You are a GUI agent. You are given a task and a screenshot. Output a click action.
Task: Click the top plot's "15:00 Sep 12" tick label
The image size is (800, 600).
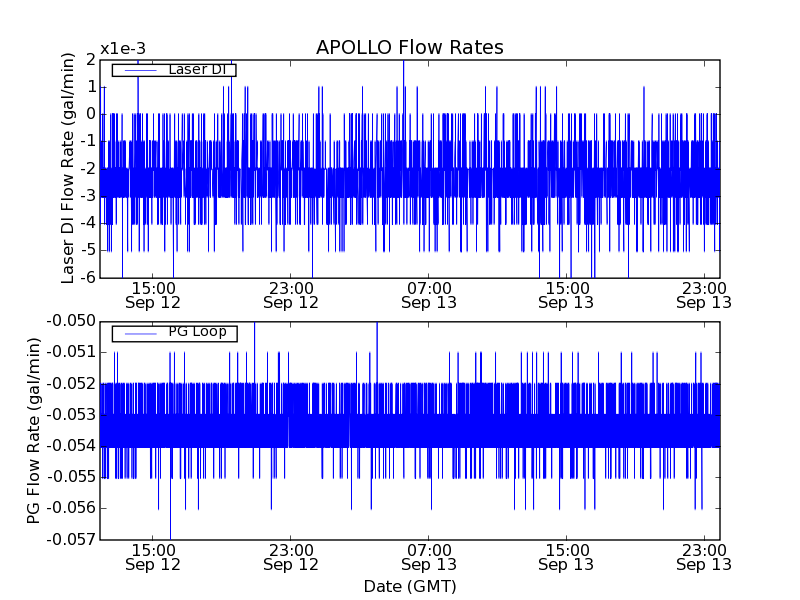(153, 294)
